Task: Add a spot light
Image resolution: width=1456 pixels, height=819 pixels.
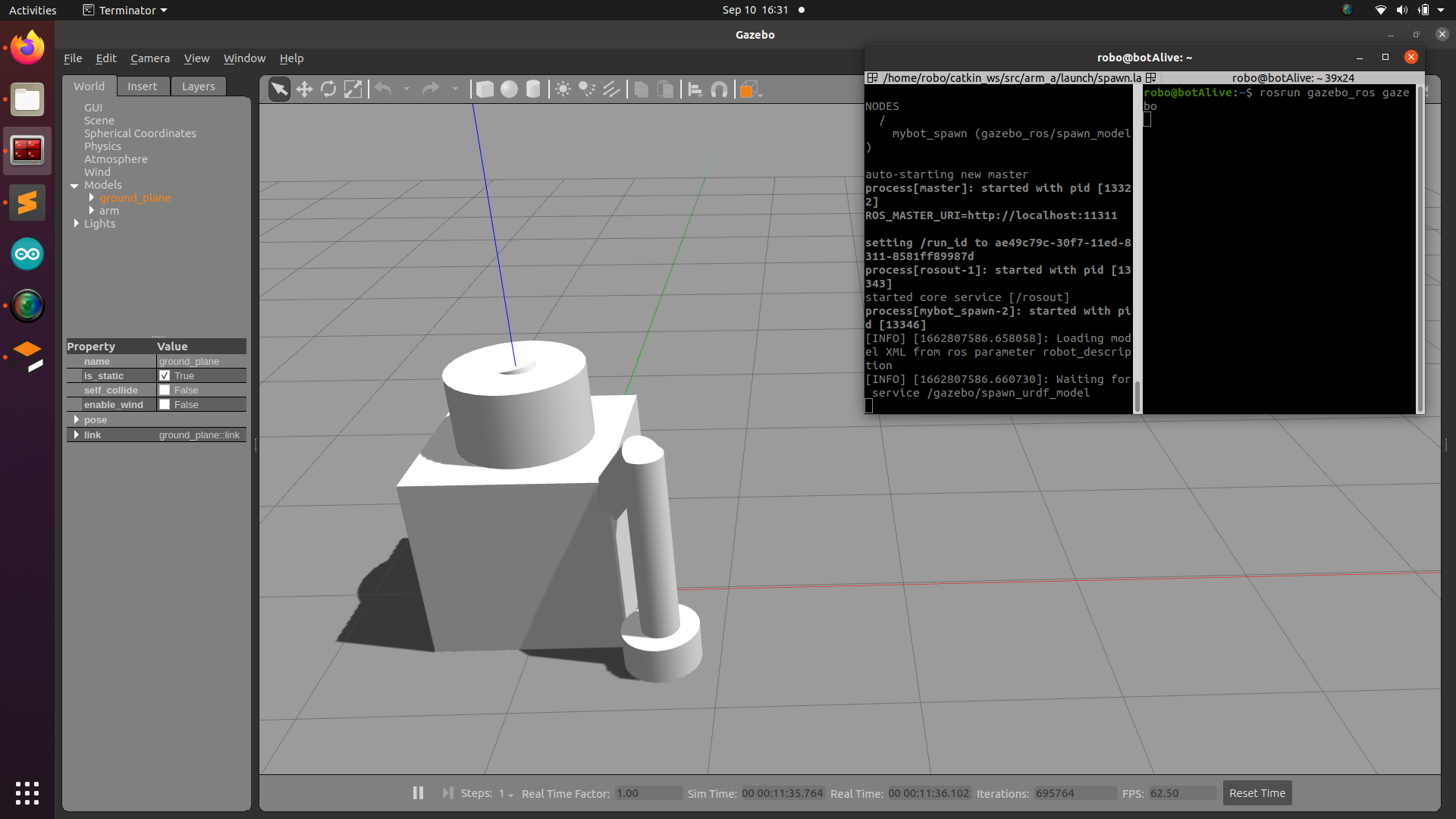Action: 587,89
